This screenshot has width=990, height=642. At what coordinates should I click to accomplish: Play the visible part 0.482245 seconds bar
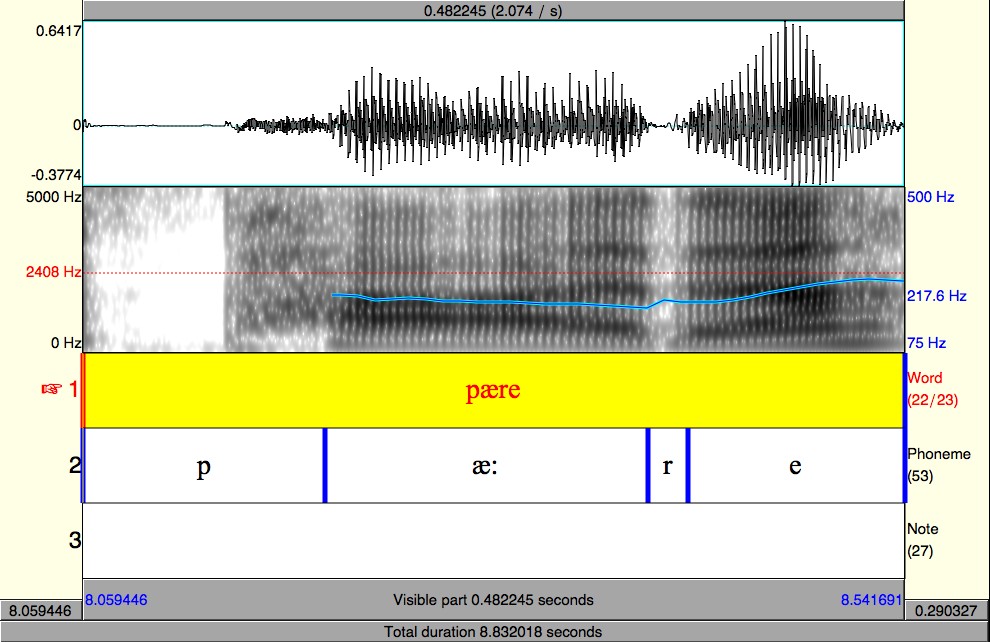[493, 600]
